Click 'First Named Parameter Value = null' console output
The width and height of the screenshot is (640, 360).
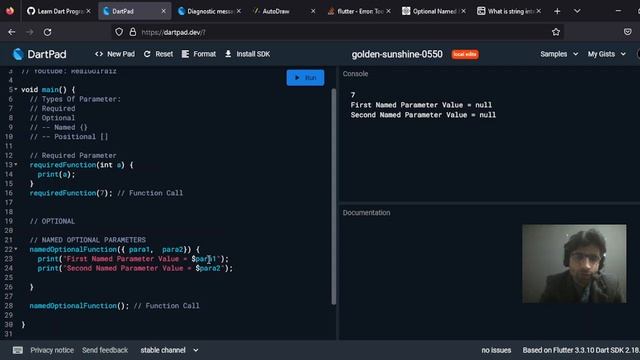point(421,105)
